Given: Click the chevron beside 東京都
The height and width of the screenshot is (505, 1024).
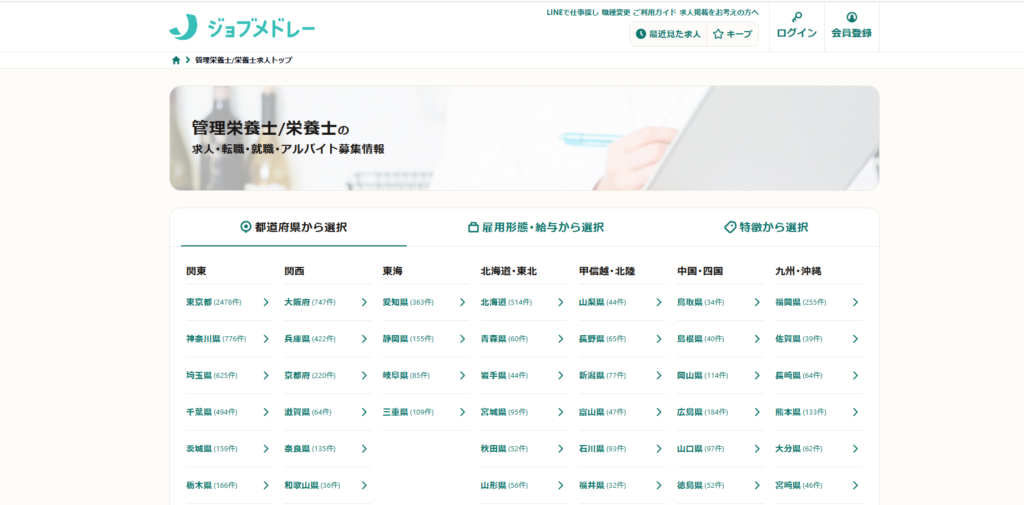Looking at the screenshot, I should coord(266,302).
